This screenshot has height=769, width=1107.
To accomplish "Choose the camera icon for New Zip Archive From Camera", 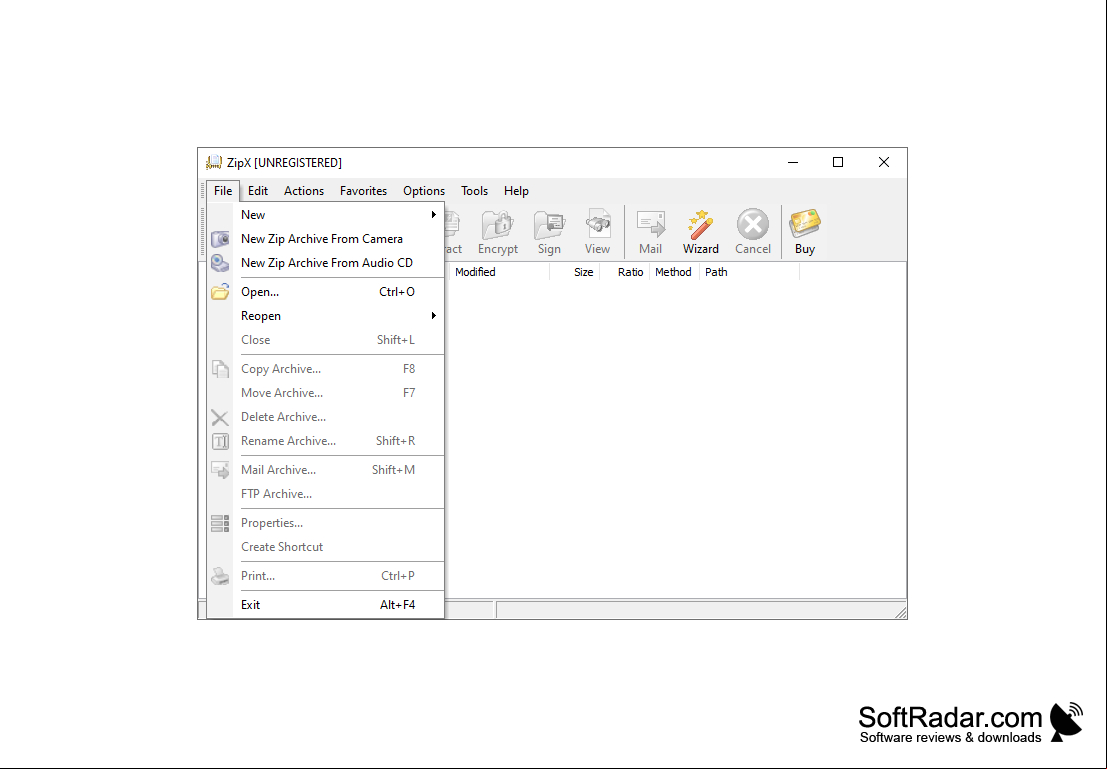I will (220, 239).
